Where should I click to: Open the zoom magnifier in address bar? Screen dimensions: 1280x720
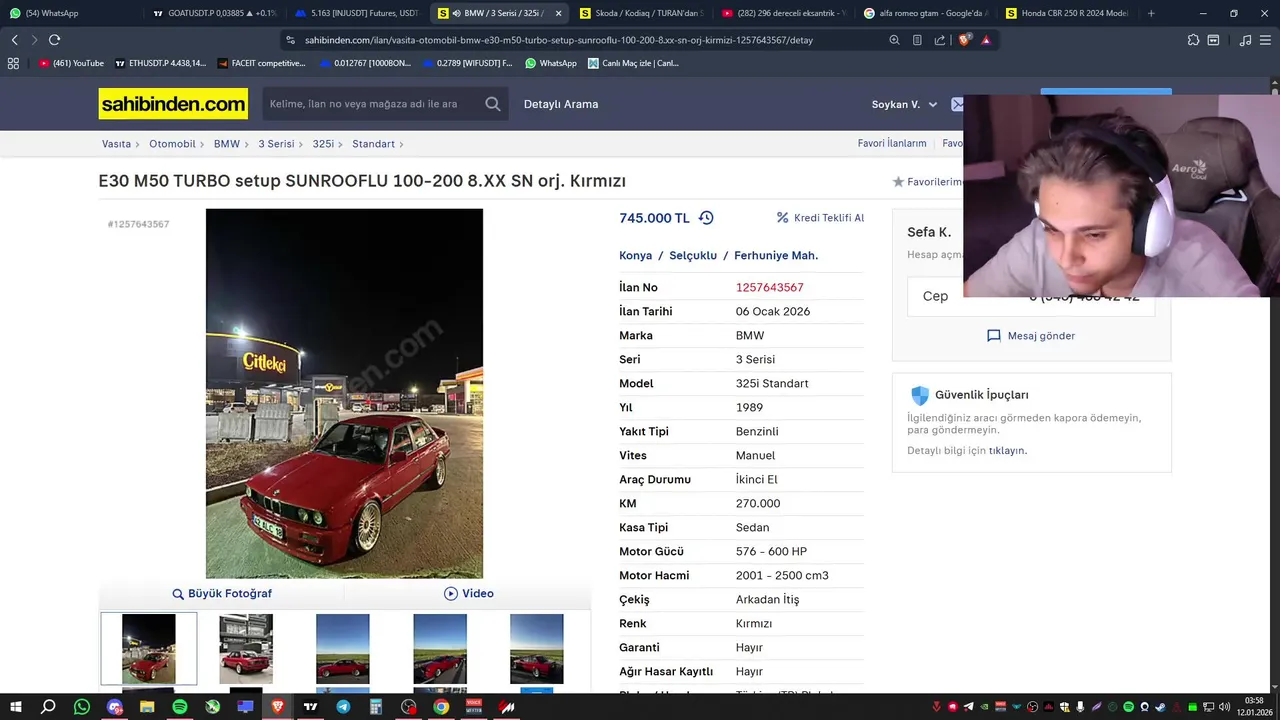[x=895, y=40]
